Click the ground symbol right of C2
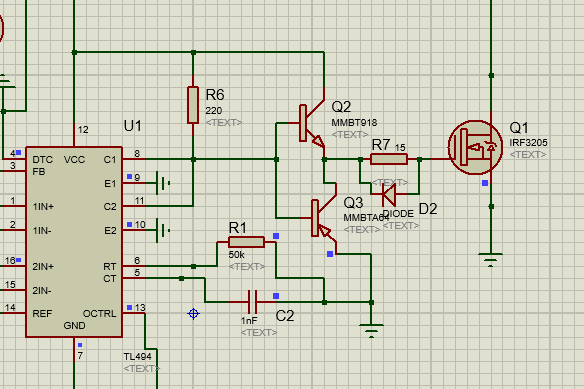The height and width of the screenshot is (389, 584). tap(371, 331)
